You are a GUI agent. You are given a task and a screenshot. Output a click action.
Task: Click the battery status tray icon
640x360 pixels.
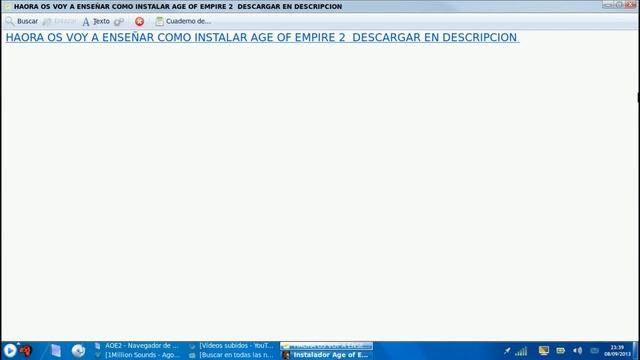click(x=560, y=351)
